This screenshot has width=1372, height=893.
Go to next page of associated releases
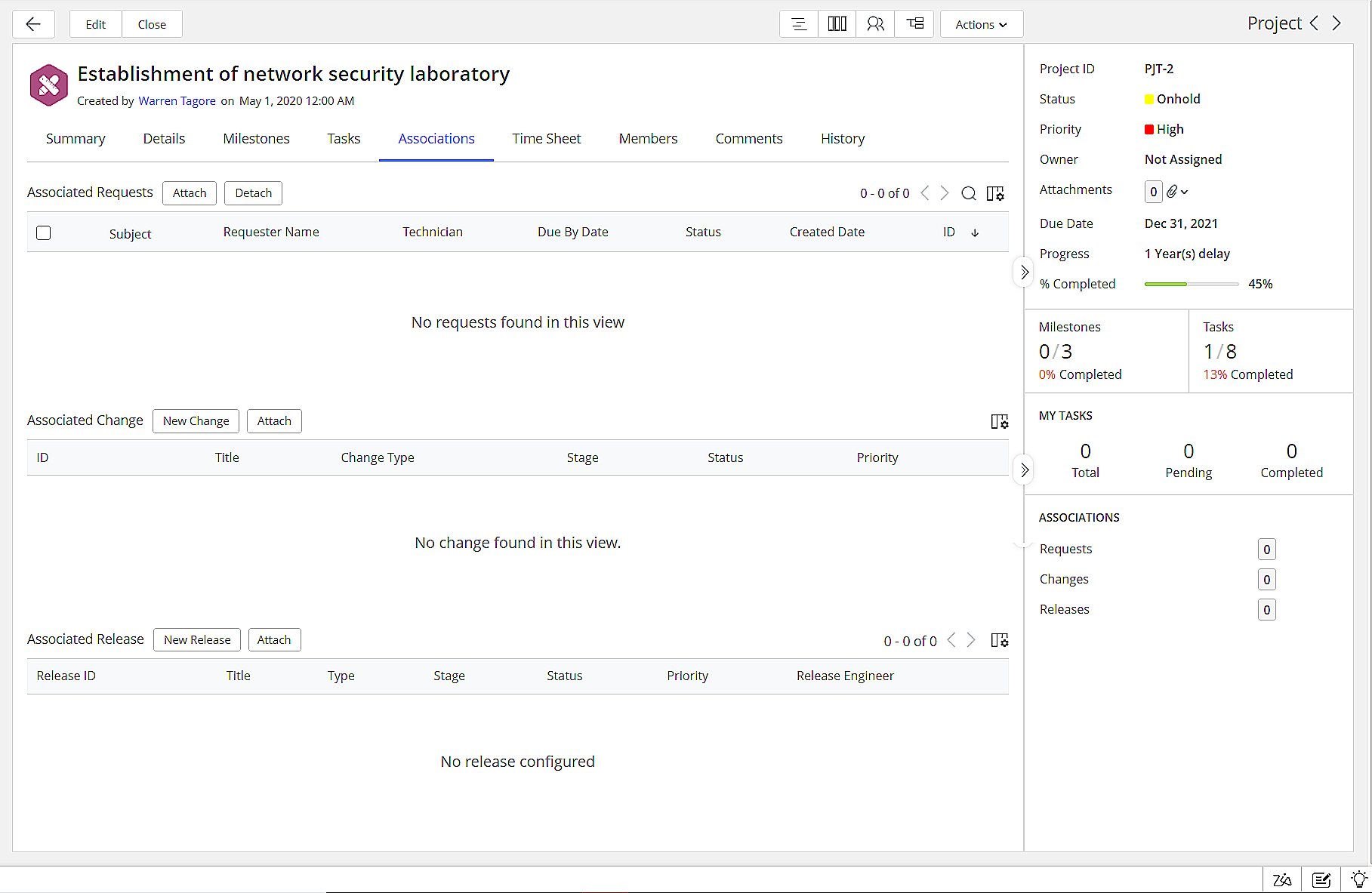point(971,640)
